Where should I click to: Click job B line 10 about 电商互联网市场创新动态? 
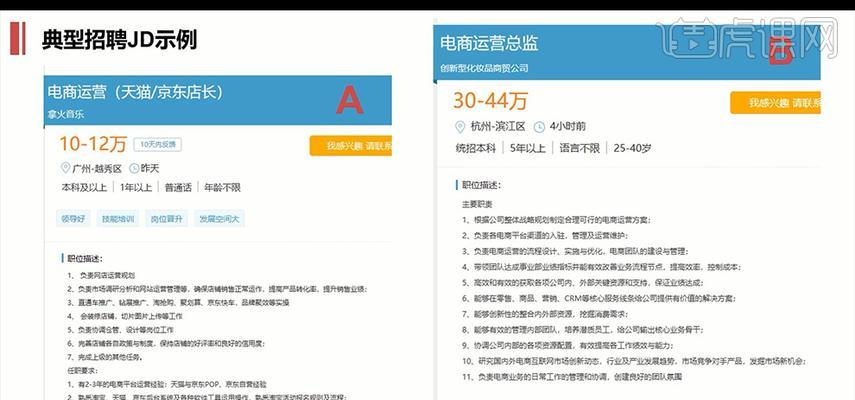[634, 361]
